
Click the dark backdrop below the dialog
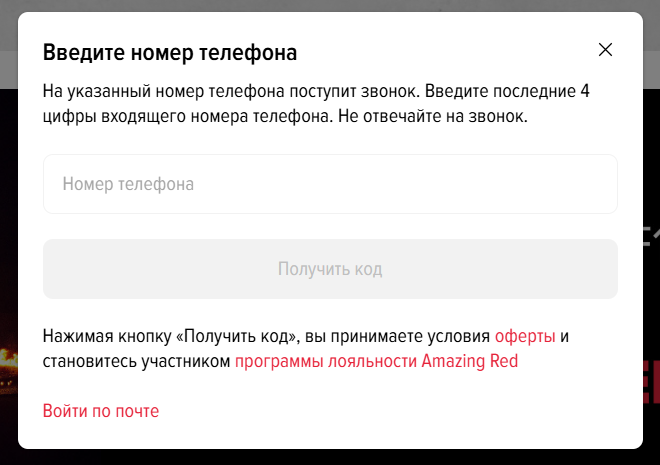click(x=330, y=458)
